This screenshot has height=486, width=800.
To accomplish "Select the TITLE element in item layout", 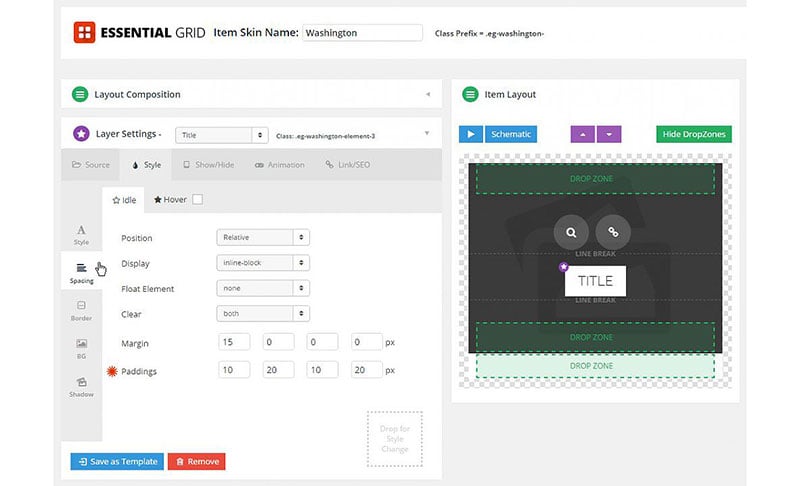I will [595, 281].
